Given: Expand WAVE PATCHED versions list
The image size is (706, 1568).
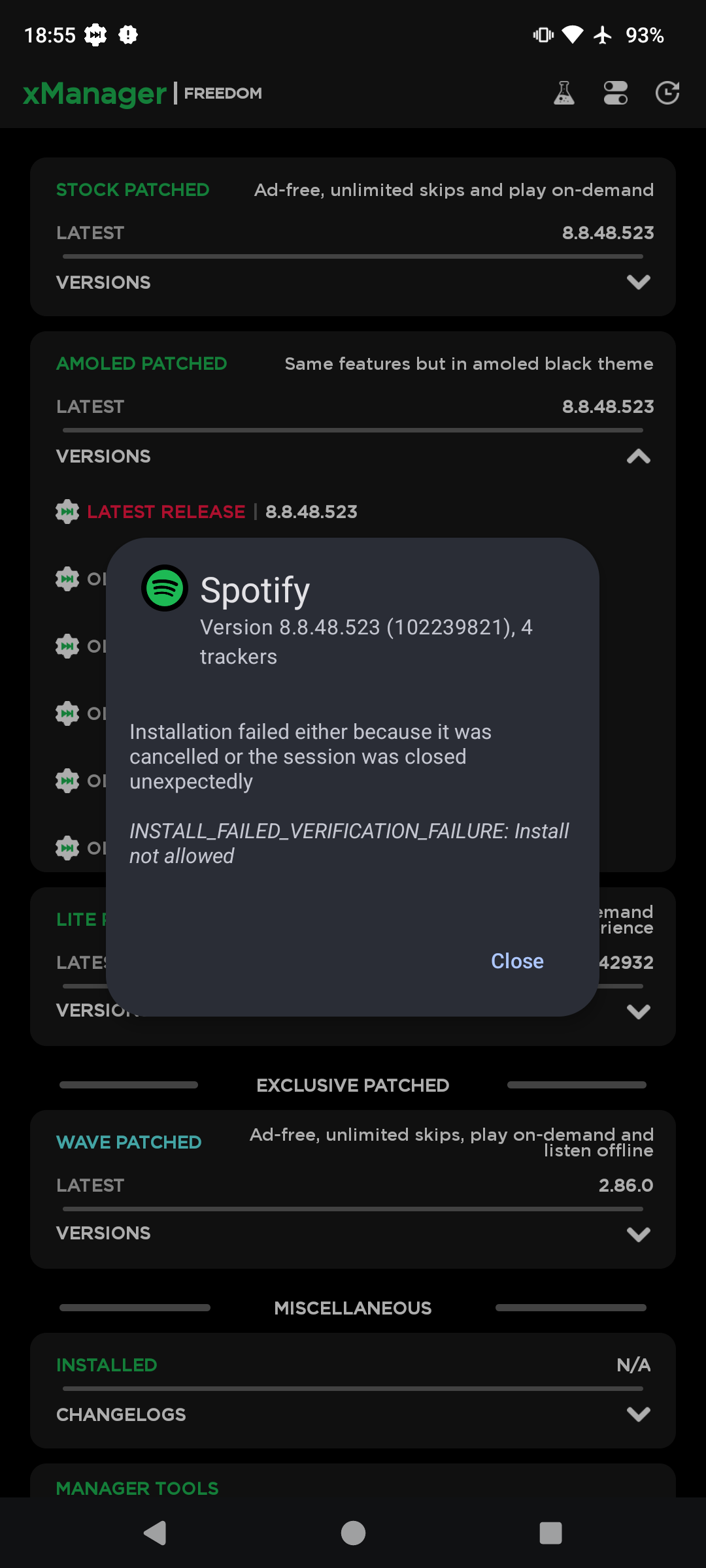Looking at the screenshot, I should pos(639,1233).
